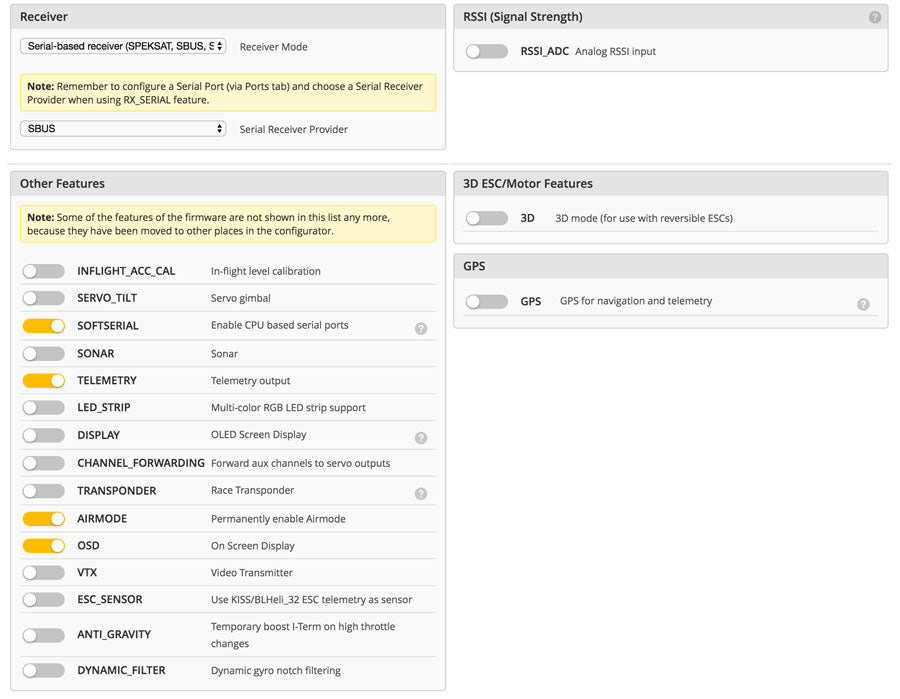Click "Multi-color RGB LED strip support" text
The image size is (900, 699).
click(288, 407)
